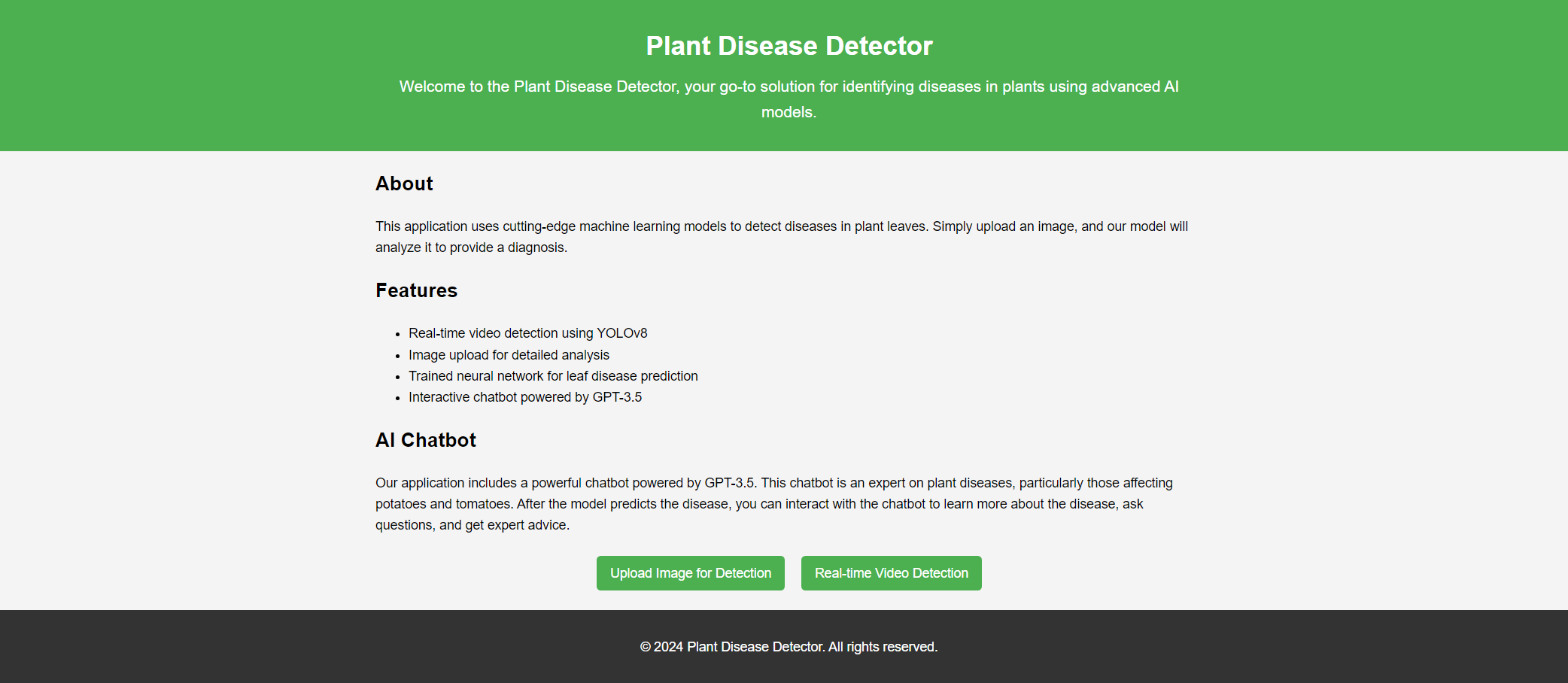Select the phrase GPT-3.5 in chatbot paragraph

(731, 482)
